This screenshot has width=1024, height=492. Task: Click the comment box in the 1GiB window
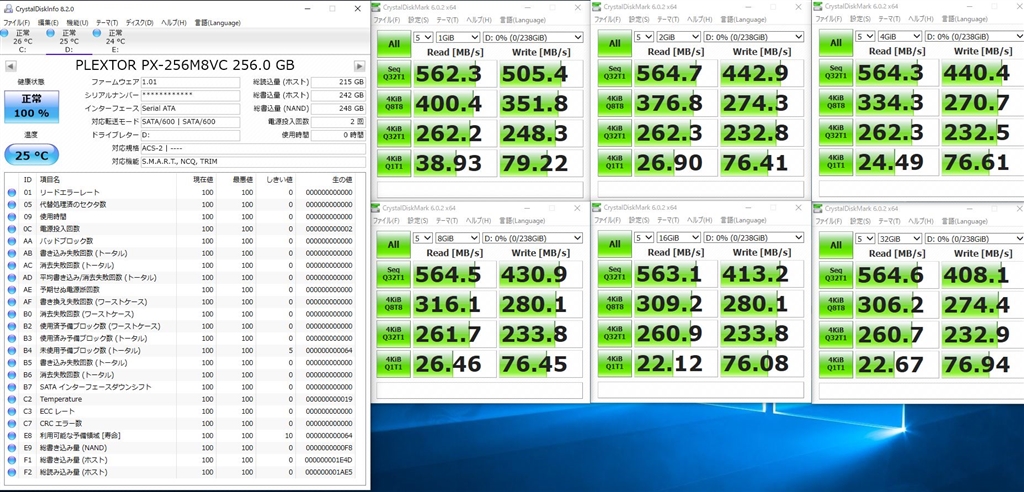480,189
